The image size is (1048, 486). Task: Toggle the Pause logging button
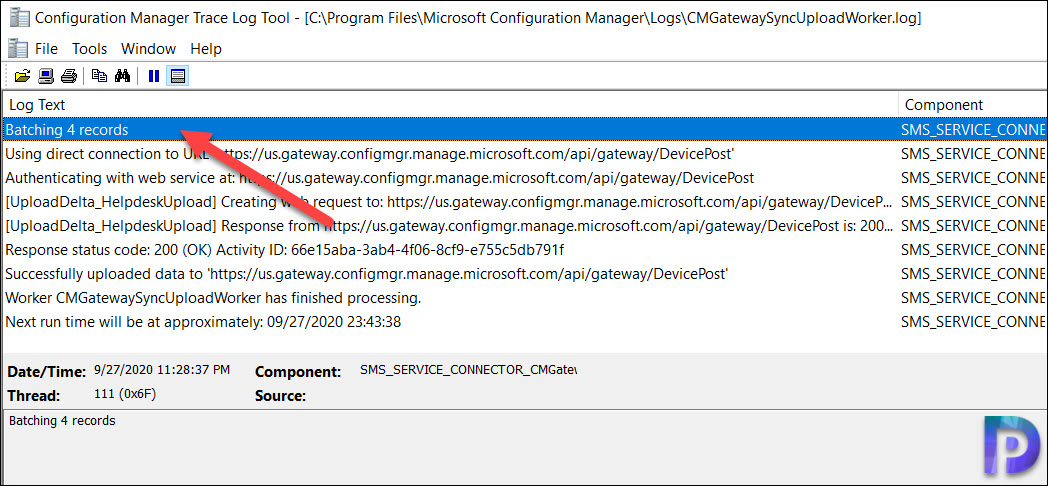154,76
